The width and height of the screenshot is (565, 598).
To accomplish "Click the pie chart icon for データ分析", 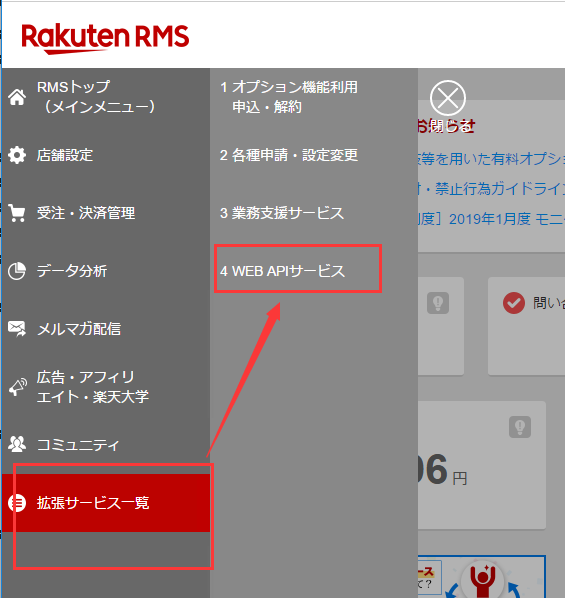I will tap(17, 271).
